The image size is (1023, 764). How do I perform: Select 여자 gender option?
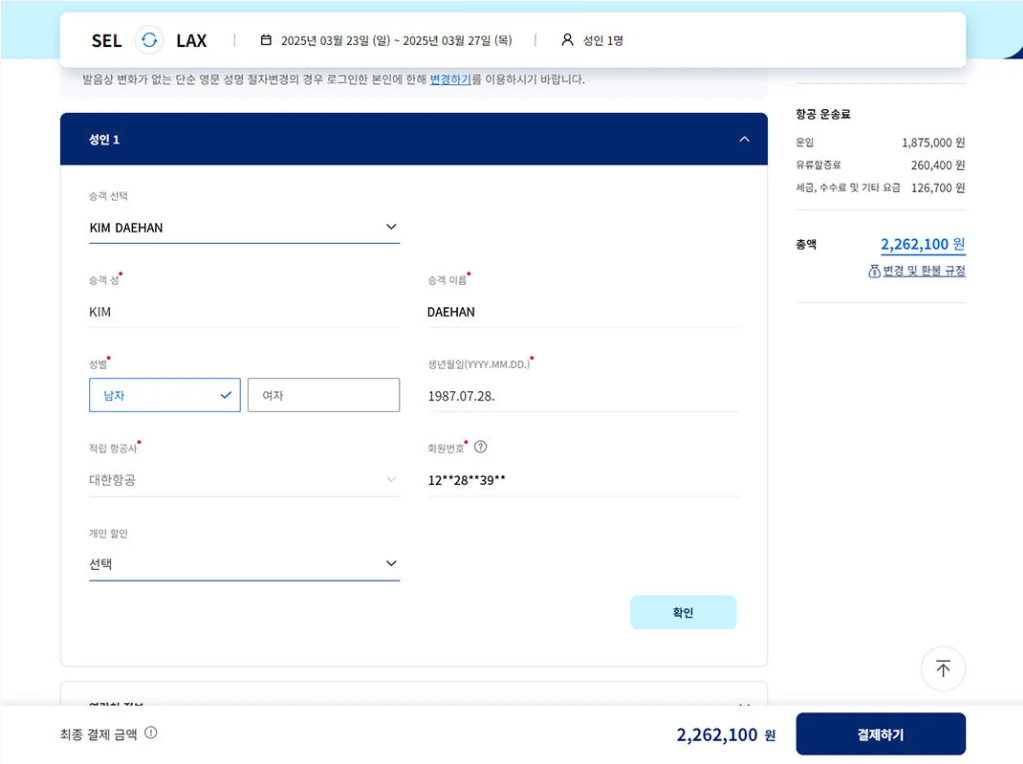click(x=324, y=395)
